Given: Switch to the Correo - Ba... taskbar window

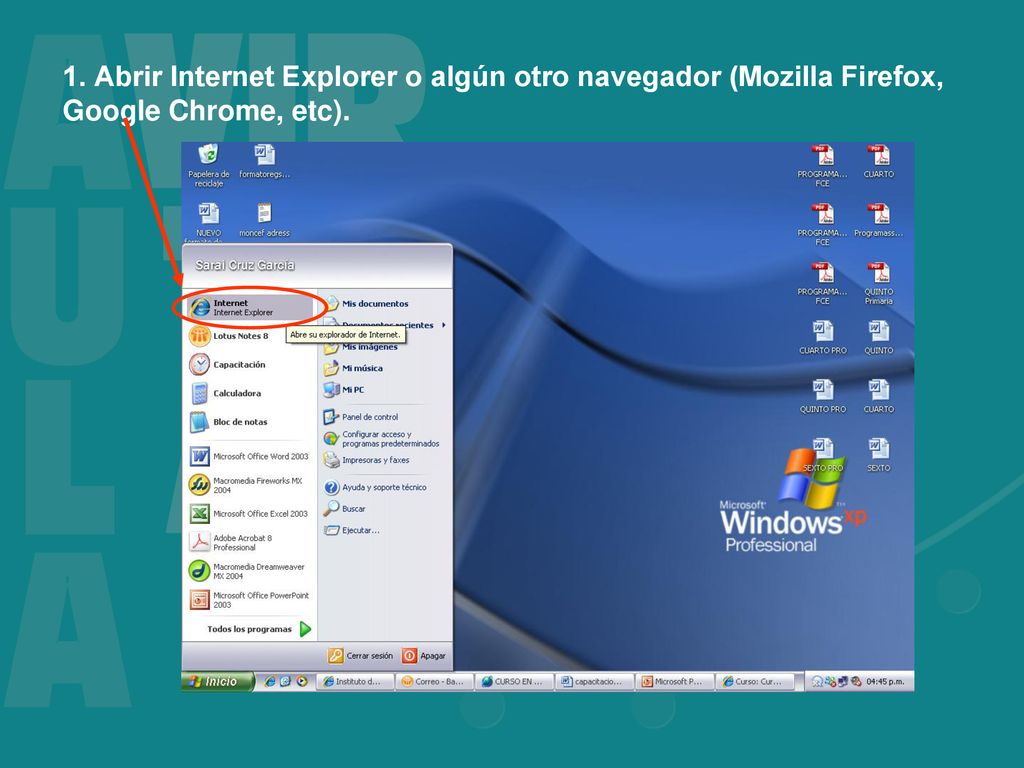Looking at the screenshot, I should click(436, 681).
